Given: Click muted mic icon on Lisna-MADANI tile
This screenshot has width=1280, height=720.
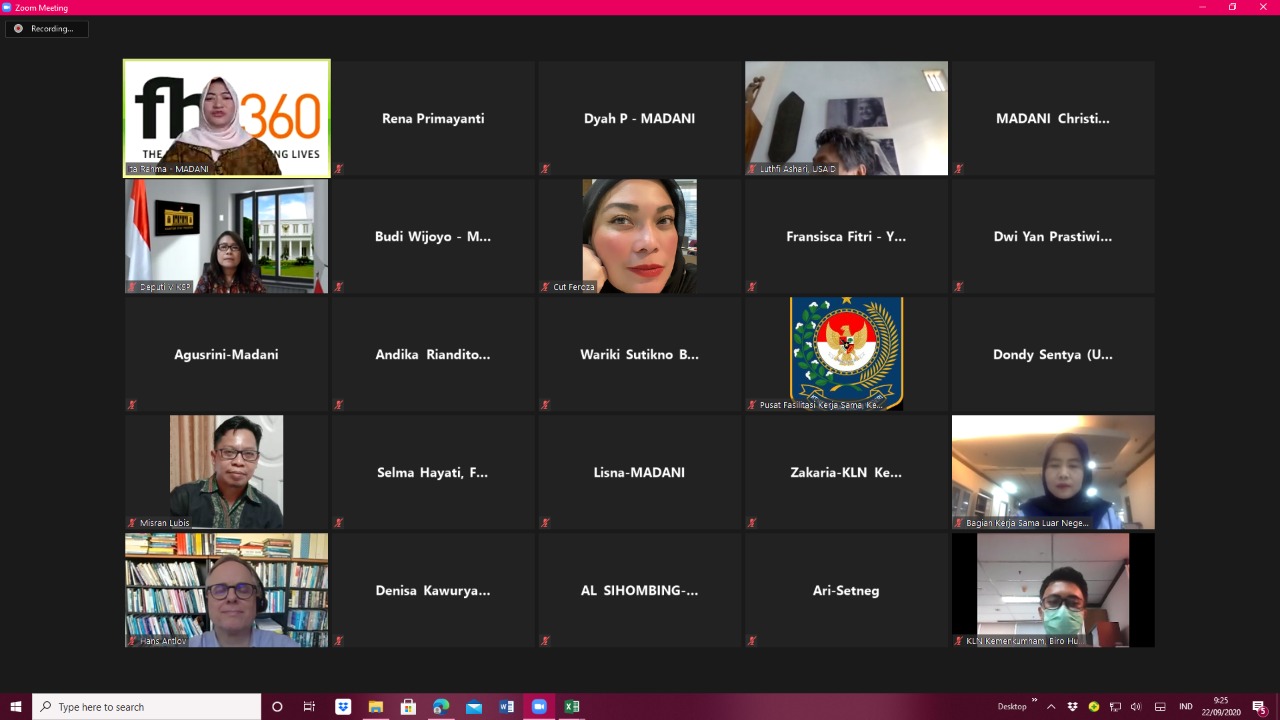Looking at the screenshot, I should click(545, 523).
